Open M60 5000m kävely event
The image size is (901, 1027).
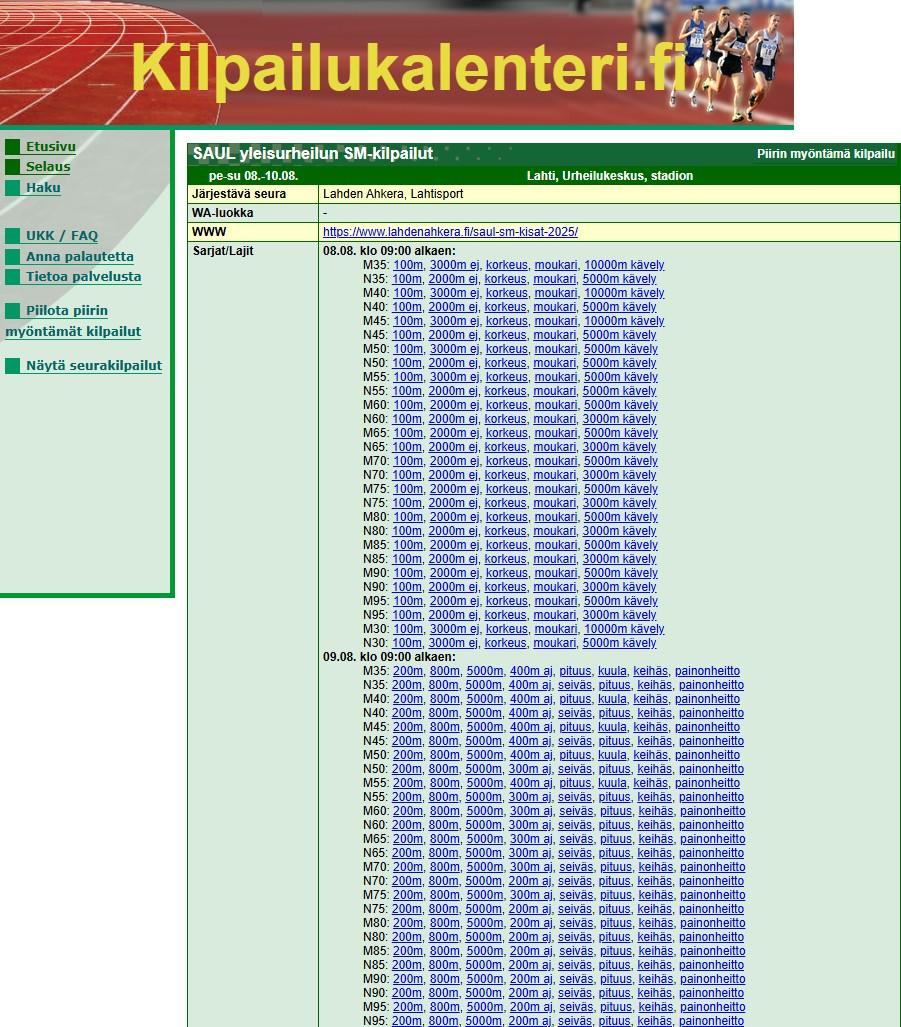click(x=621, y=405)
